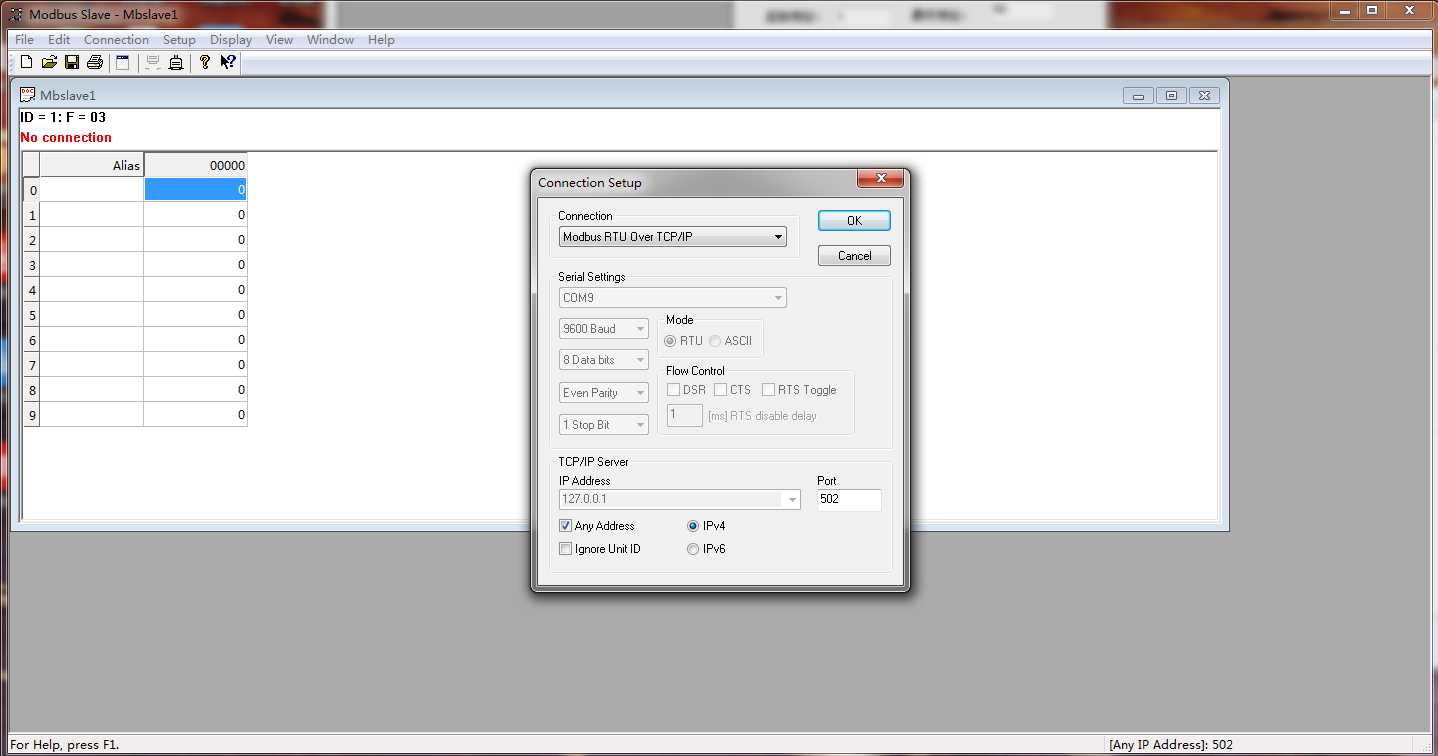The width and height of the screenshot is (1438, 756).
Task: Open the 9600 Baud dropdown
Action: (x=604, y=329)
